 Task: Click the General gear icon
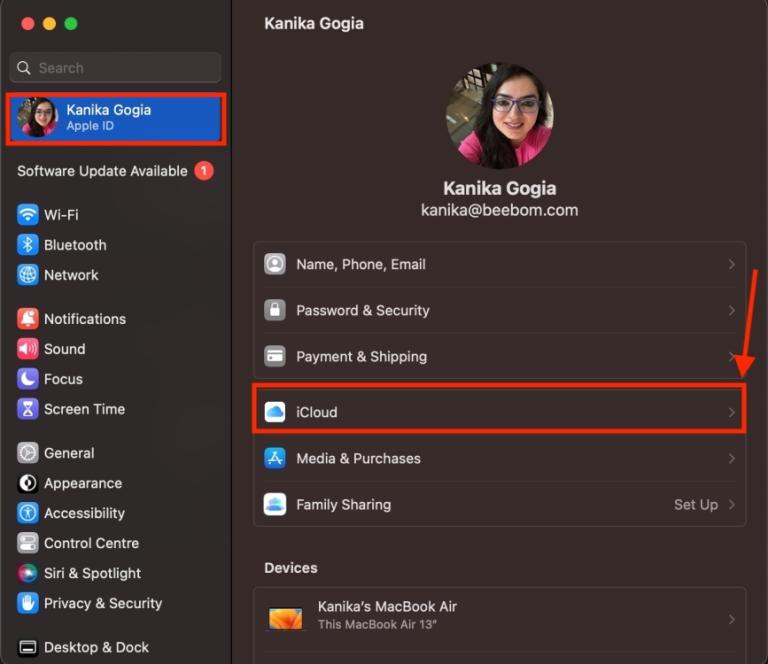coord(27,453)
